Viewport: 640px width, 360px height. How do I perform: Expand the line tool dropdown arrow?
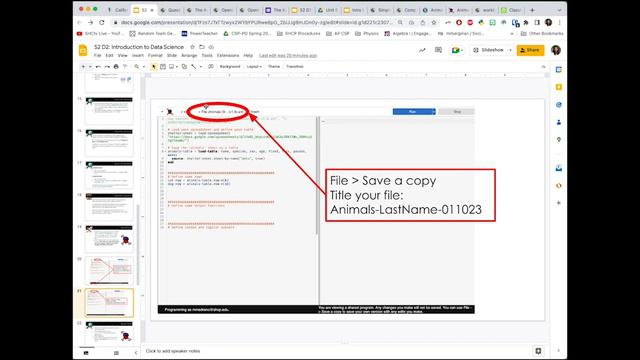coord(200,67)
